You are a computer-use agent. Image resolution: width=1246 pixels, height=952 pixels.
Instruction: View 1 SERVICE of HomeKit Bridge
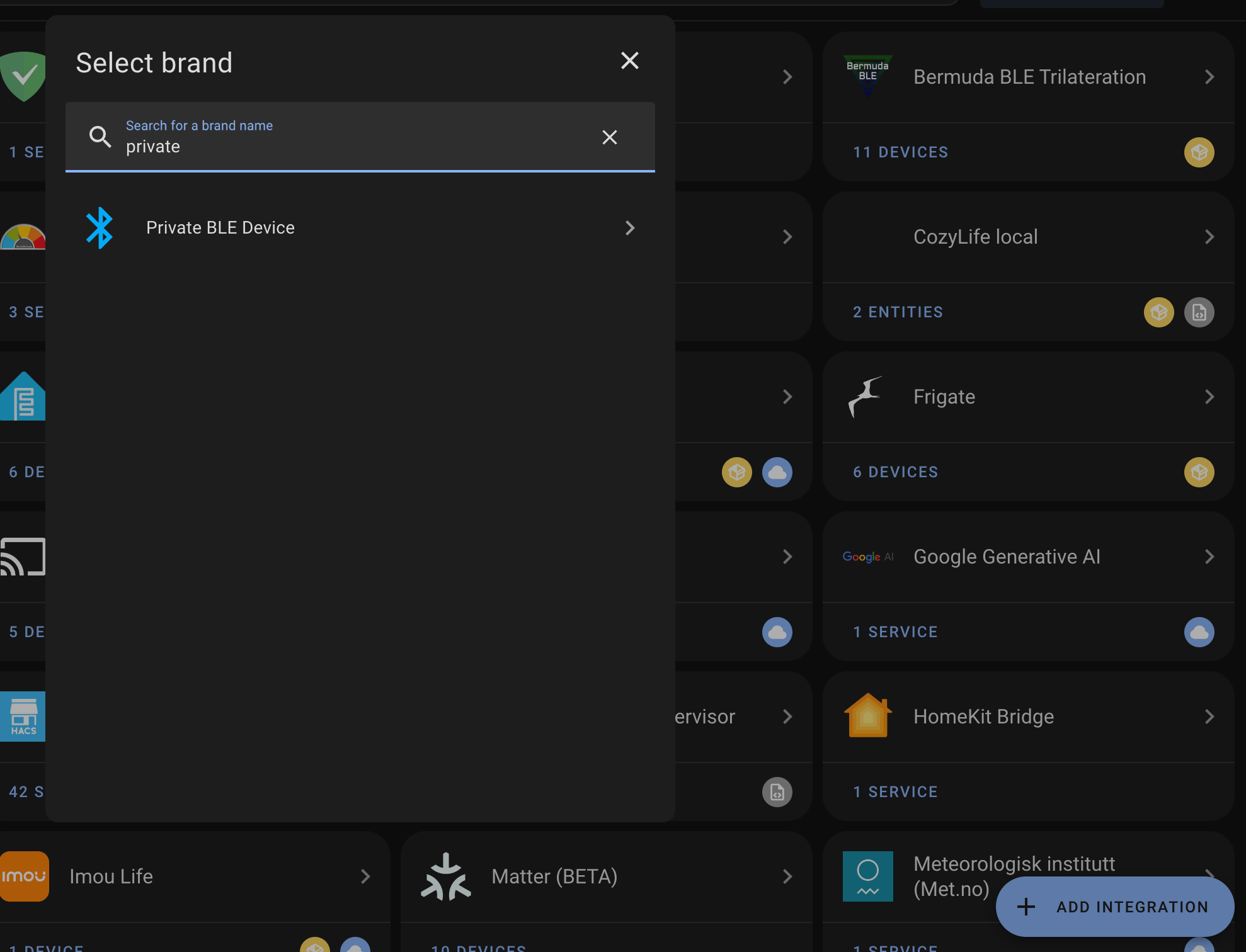click(895, 792)
